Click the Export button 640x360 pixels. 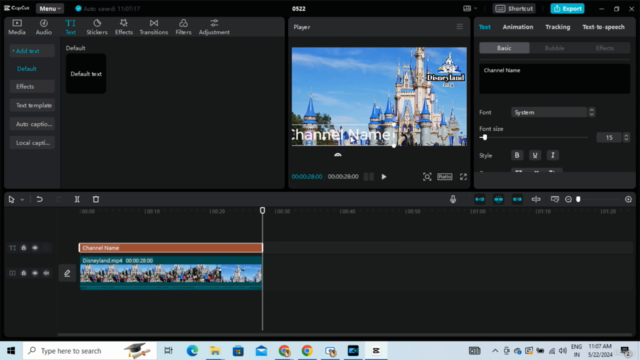coord(567,9)
